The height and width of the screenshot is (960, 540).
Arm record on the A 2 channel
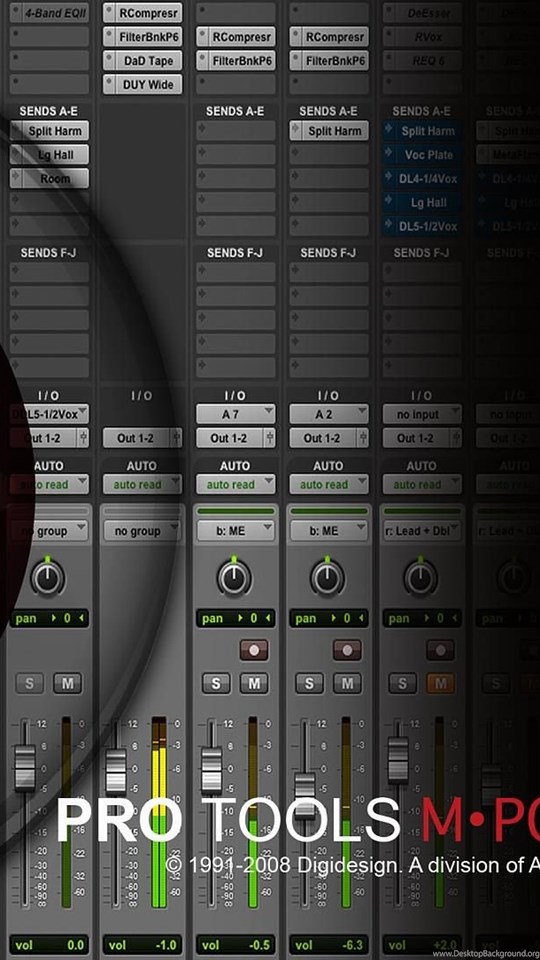347,650
